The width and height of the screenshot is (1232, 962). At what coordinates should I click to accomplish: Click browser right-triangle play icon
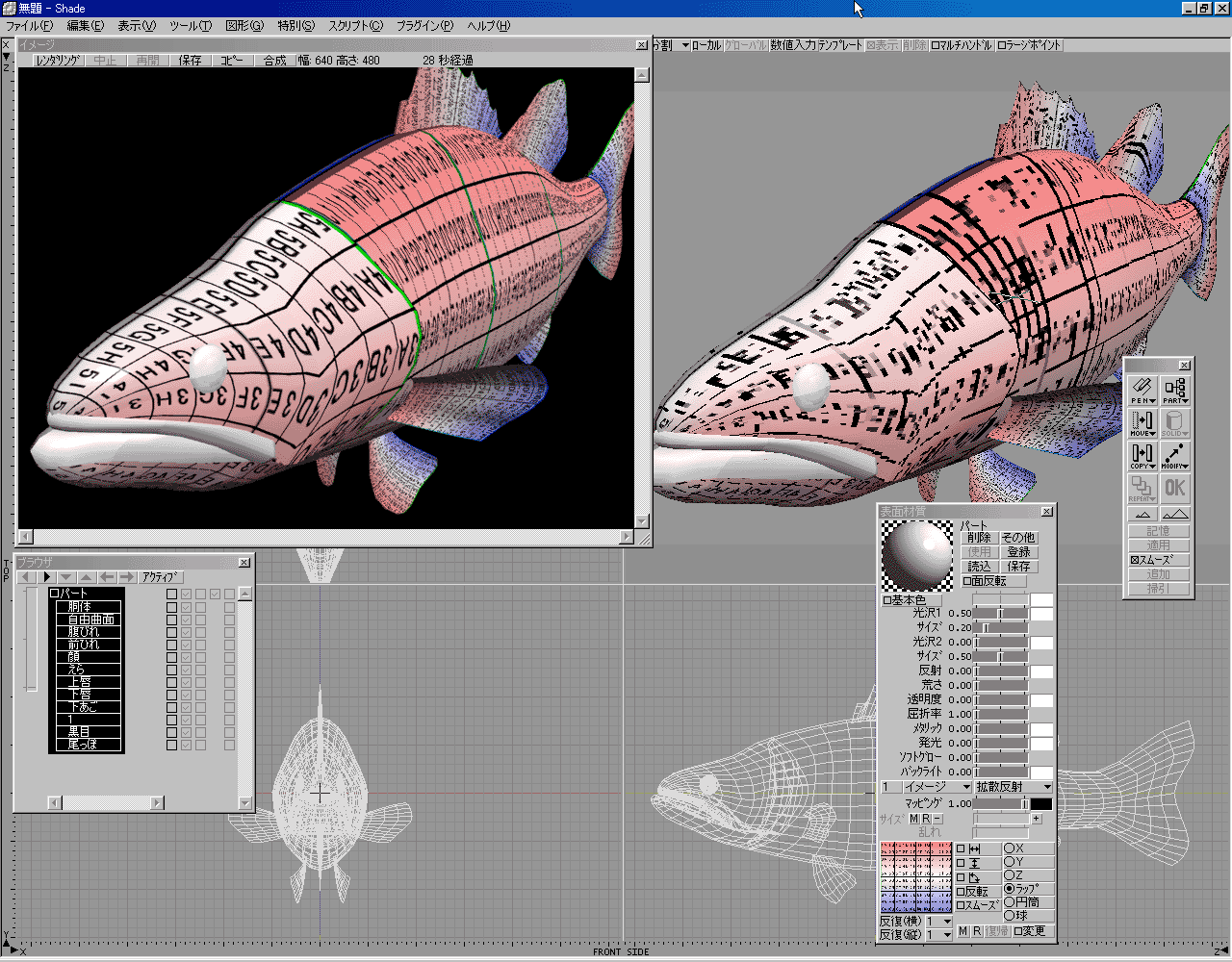tap(46, 577)
